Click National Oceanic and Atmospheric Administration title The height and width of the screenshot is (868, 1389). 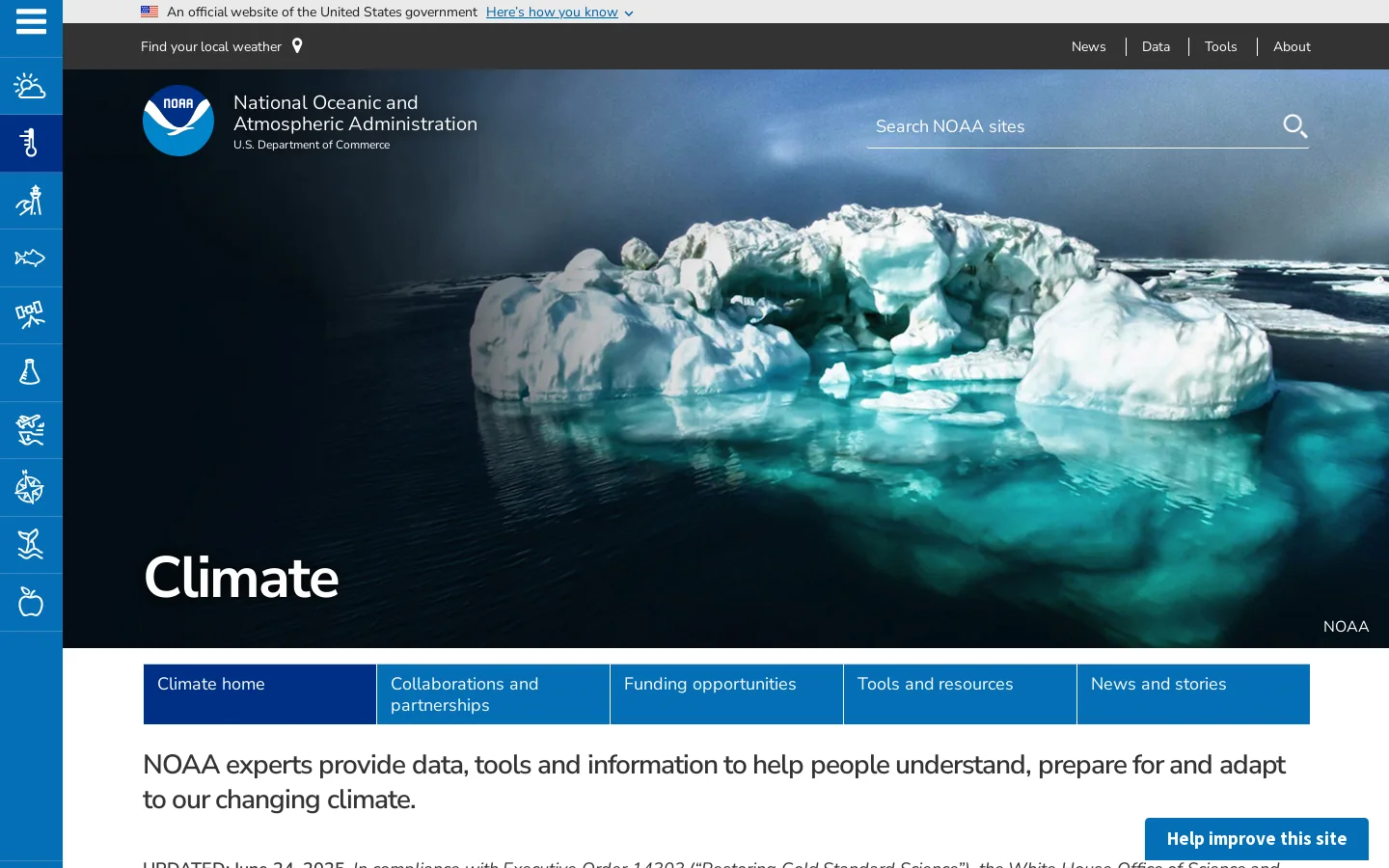pyautogui.click(x=355, y=113)
